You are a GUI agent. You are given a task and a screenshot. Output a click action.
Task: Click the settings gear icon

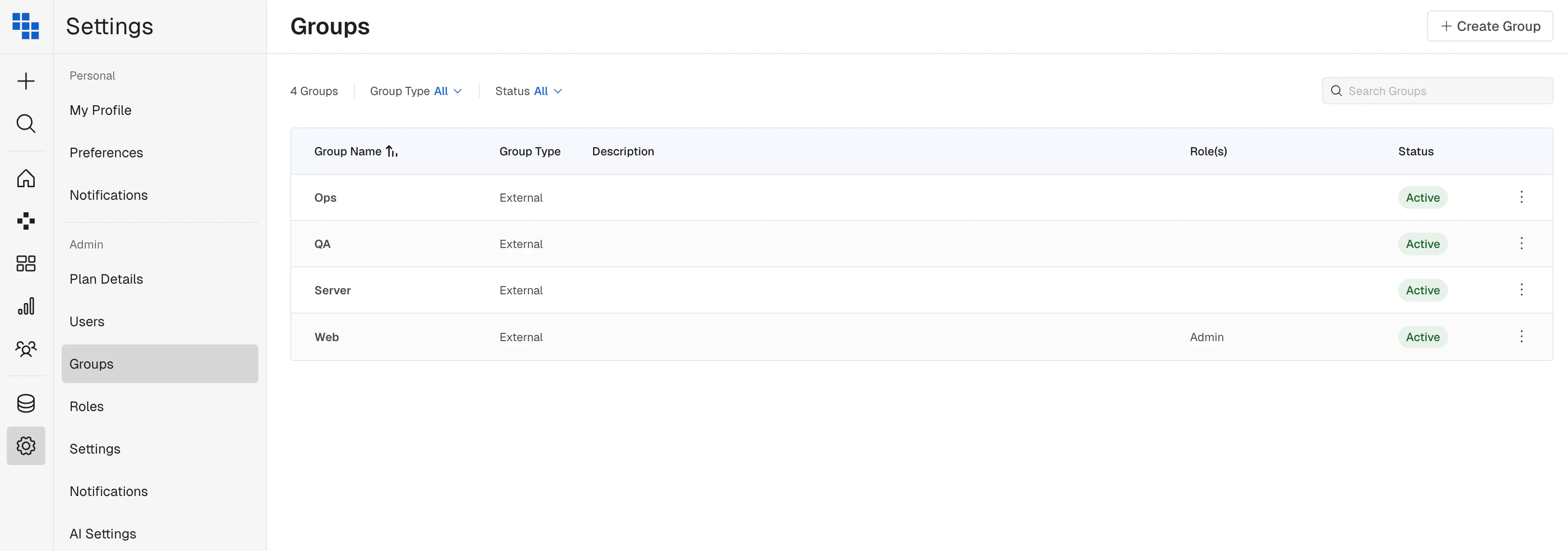coord(26,446)
